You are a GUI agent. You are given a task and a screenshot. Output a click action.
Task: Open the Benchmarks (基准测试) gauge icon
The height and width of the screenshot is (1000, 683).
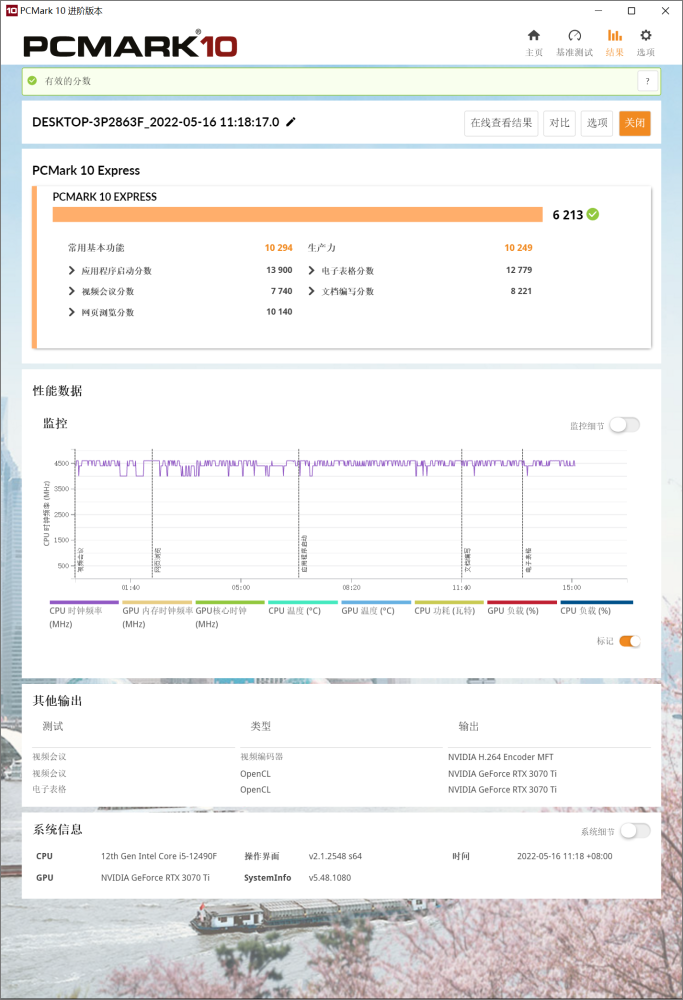pos(575,36)
